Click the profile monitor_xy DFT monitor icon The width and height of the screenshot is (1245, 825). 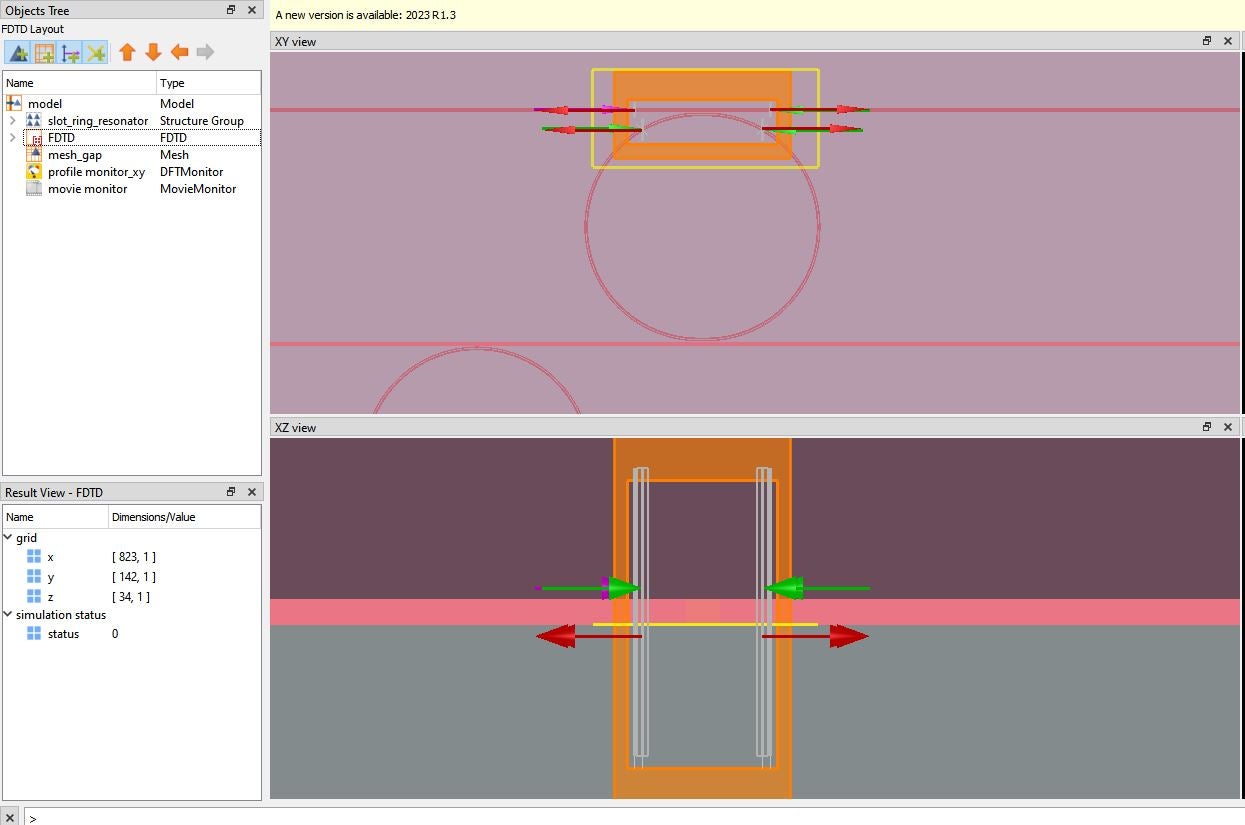pos(34,171)
